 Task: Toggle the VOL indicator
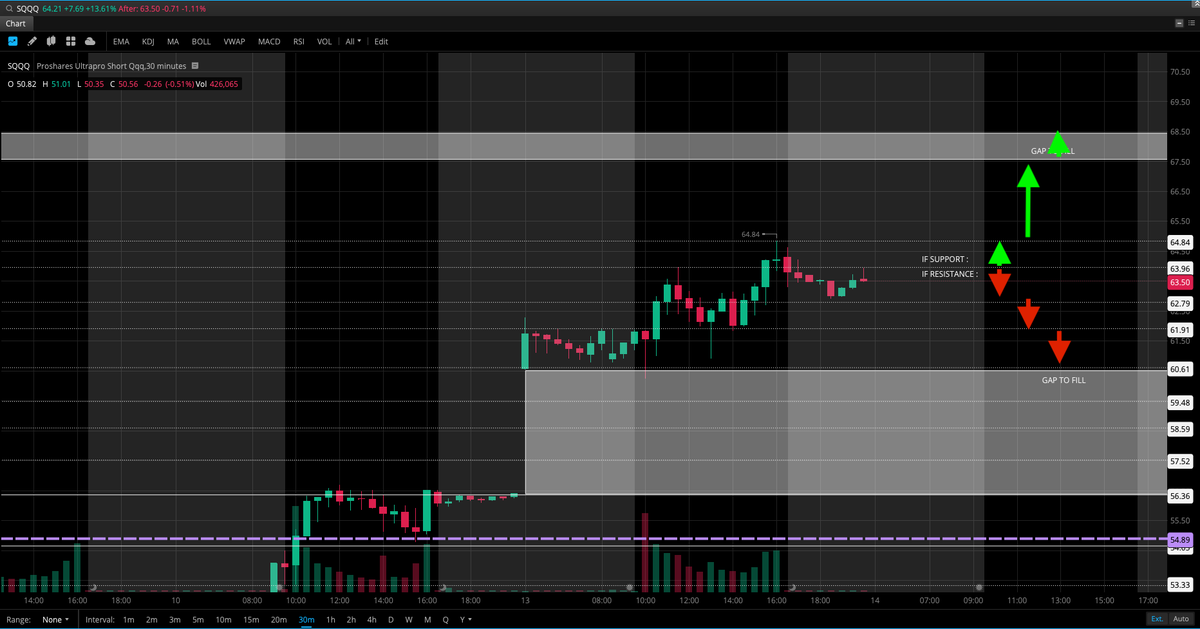[324, 42]
